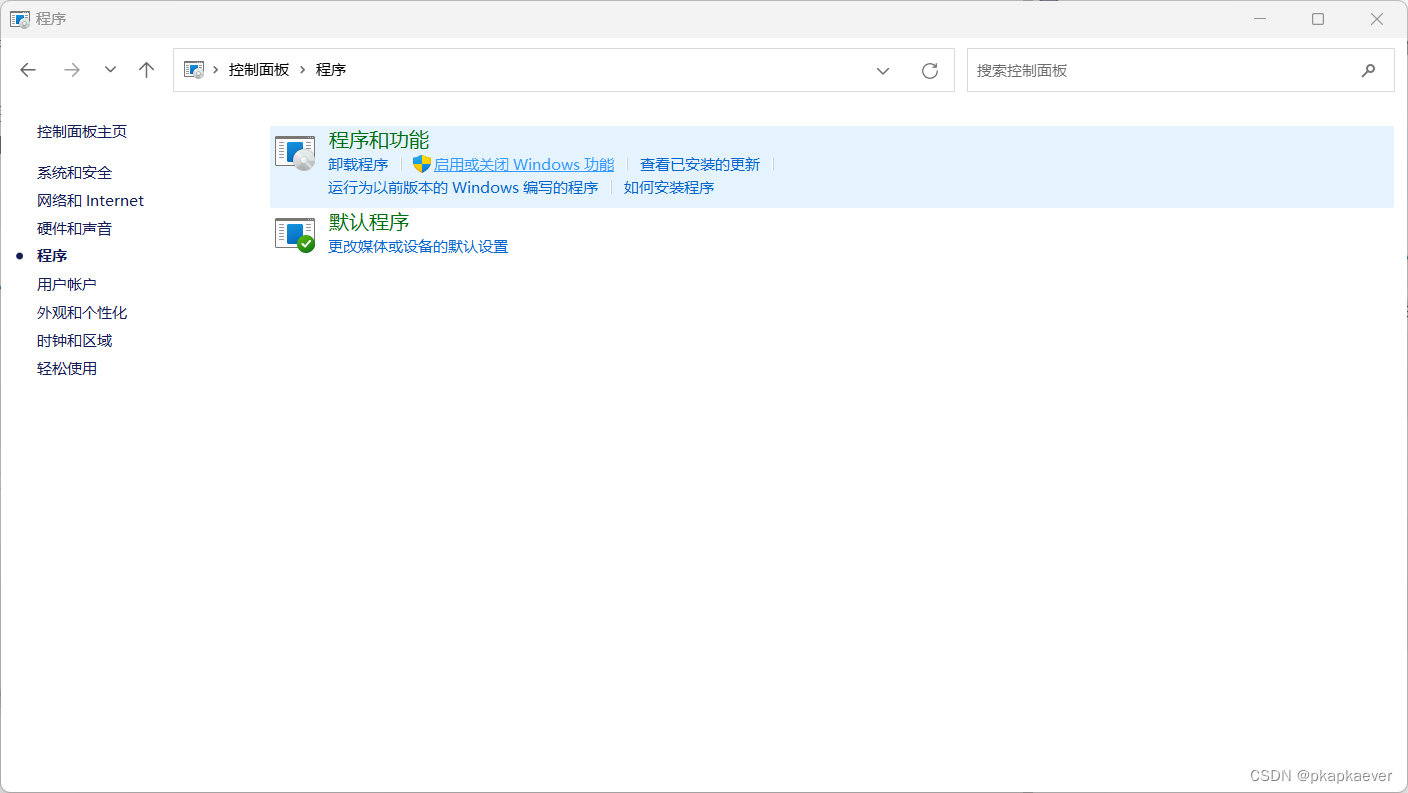The width and height of the screenshot is (1408, 793).
Task: Open the address bar dropdown chevron
Action: coord(883,70)
